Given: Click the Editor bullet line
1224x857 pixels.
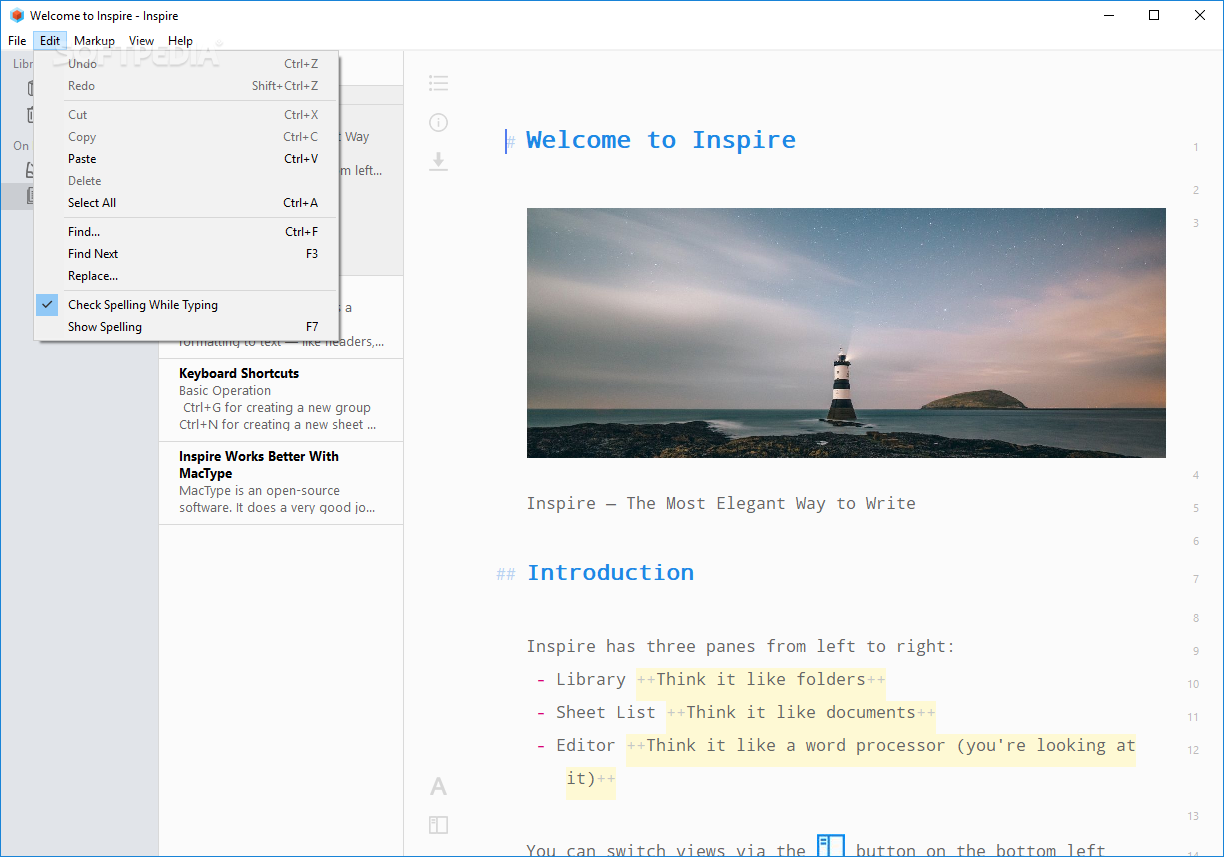Looking at the screenshot, I should pyautogui.click(x=836, y=762).
